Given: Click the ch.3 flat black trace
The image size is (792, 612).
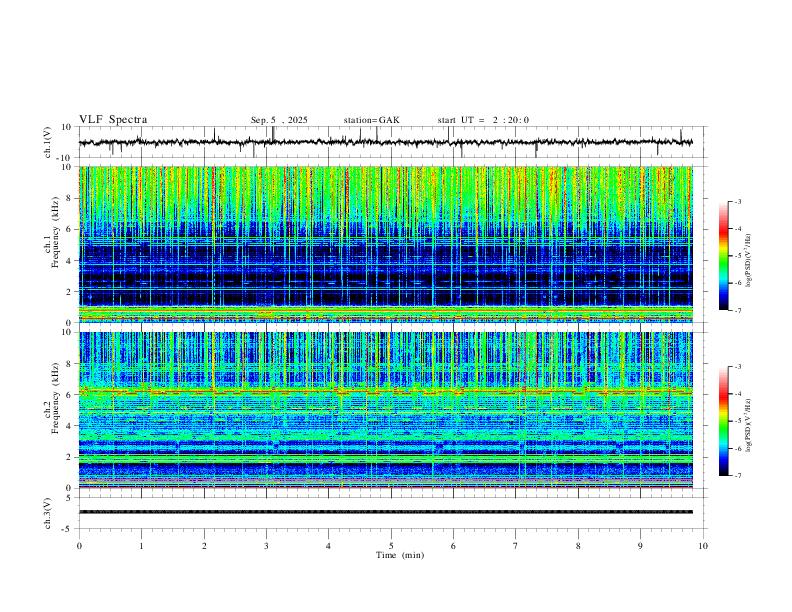Looking at the screenshot, I should [386, 512].
